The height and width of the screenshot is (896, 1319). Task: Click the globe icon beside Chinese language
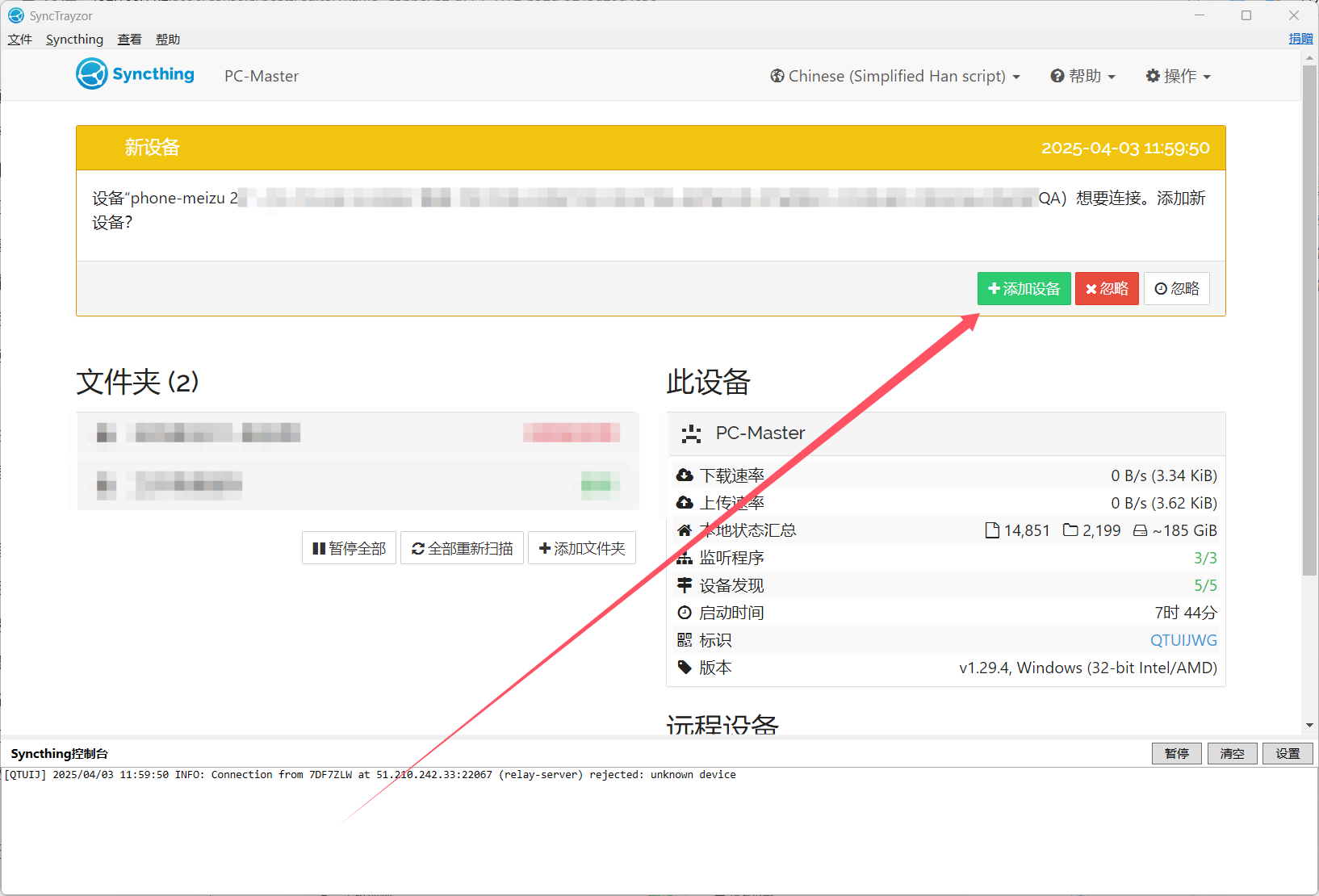click(777, 76)
